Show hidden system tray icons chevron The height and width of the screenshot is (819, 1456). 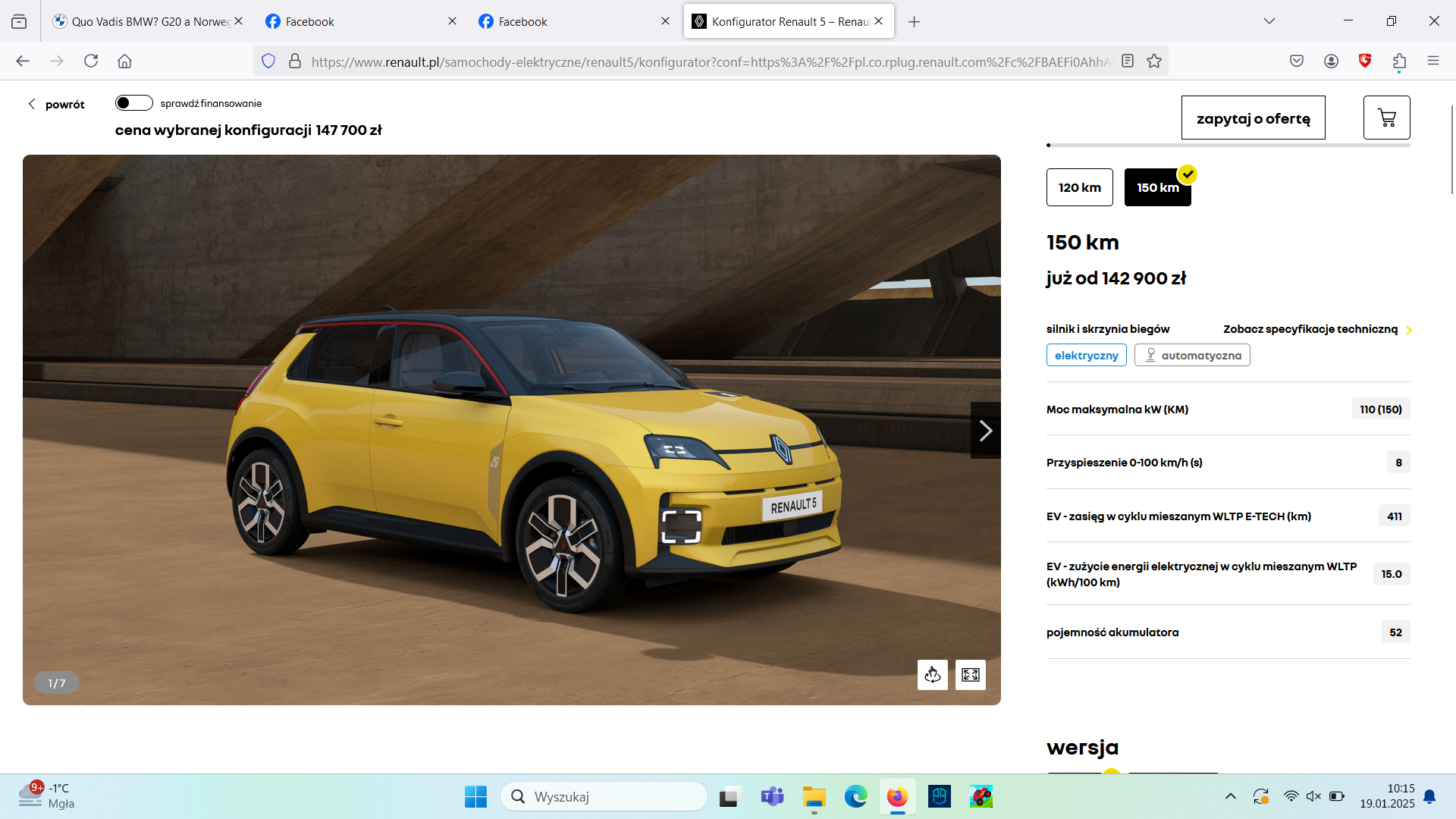(x=1230, y=796)
